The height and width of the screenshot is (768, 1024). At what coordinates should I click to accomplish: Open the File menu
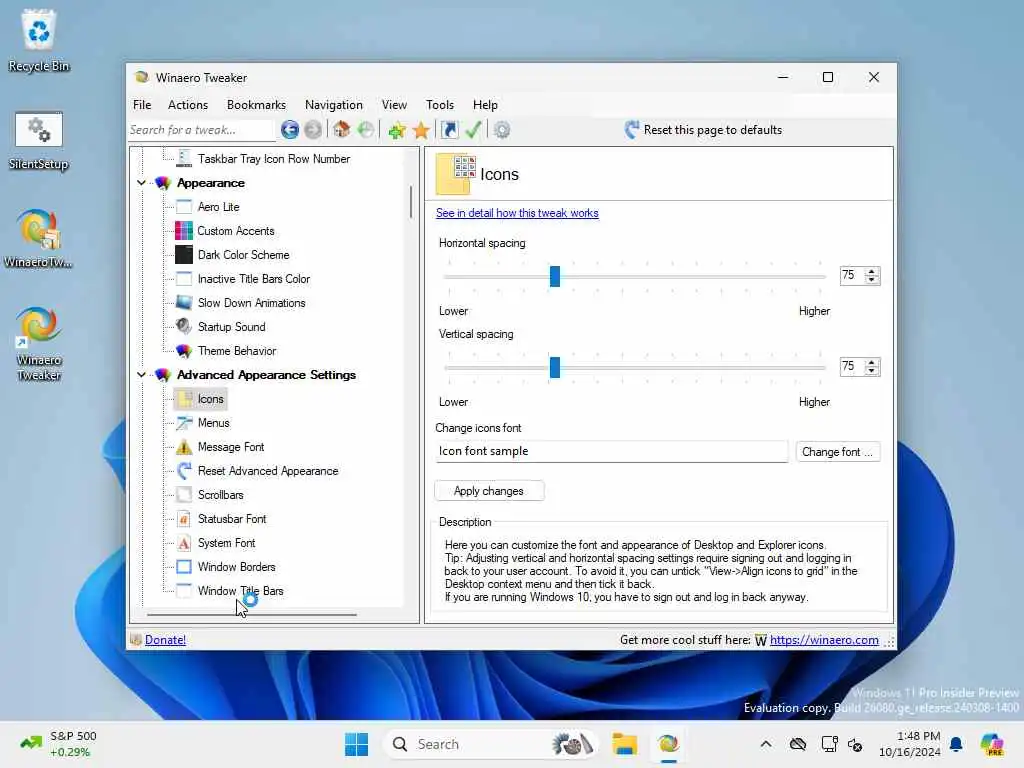point(142,105)
